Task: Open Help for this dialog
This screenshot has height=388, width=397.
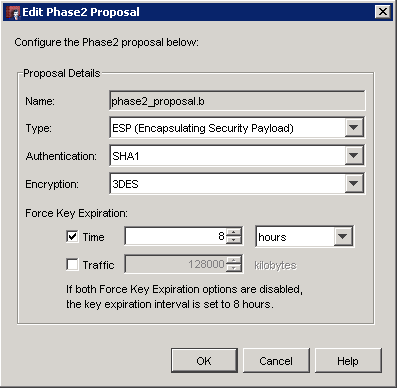Action: click(348, 361)
